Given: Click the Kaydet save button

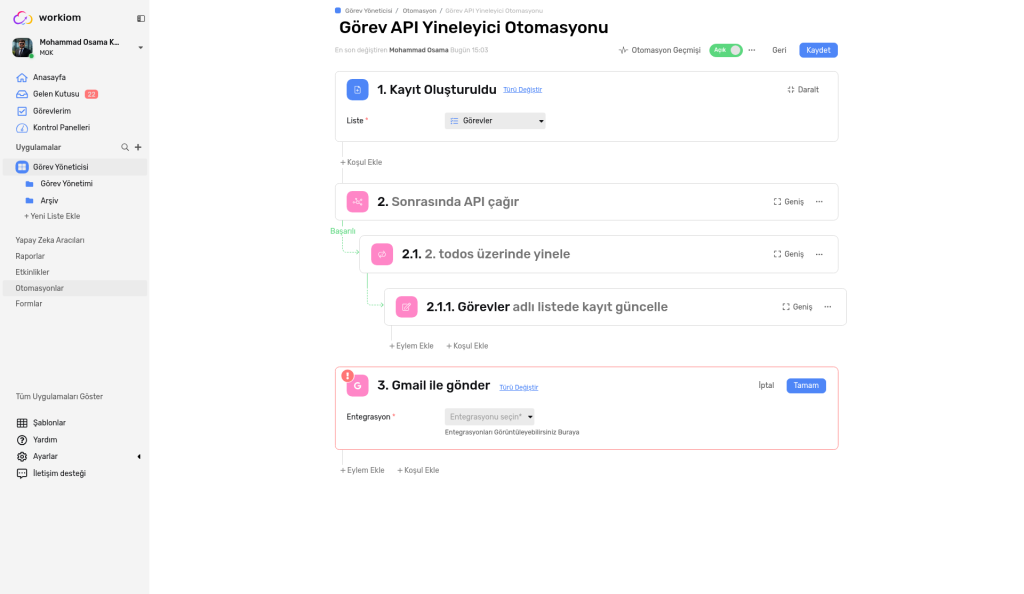Looking at the screenshot, I should pos(818,50).
